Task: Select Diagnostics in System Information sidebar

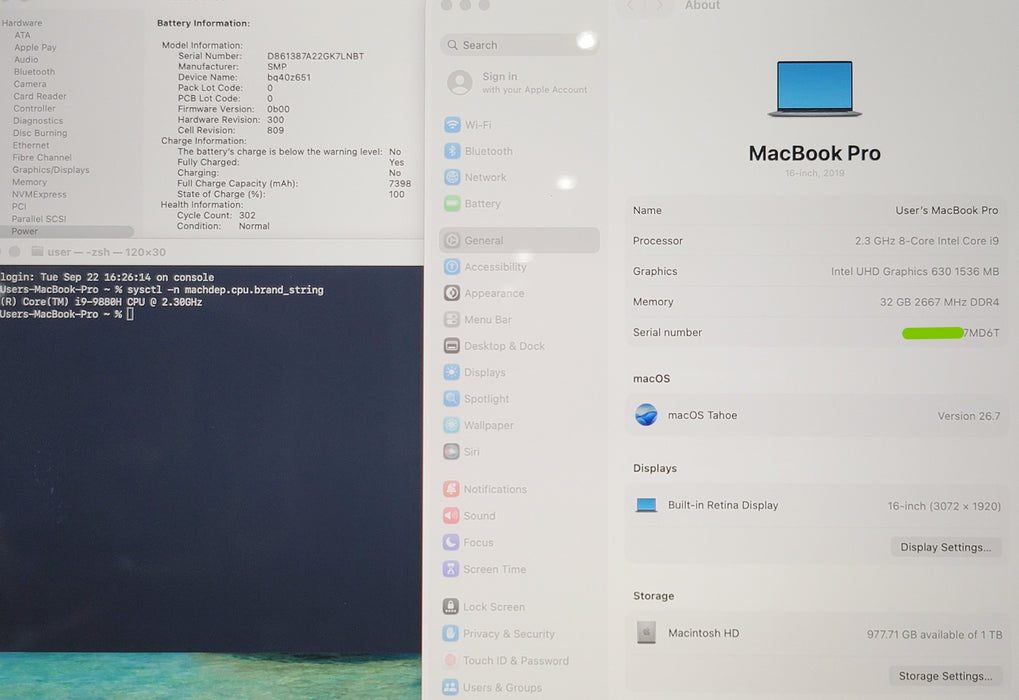Action: (x=38, y=121)
